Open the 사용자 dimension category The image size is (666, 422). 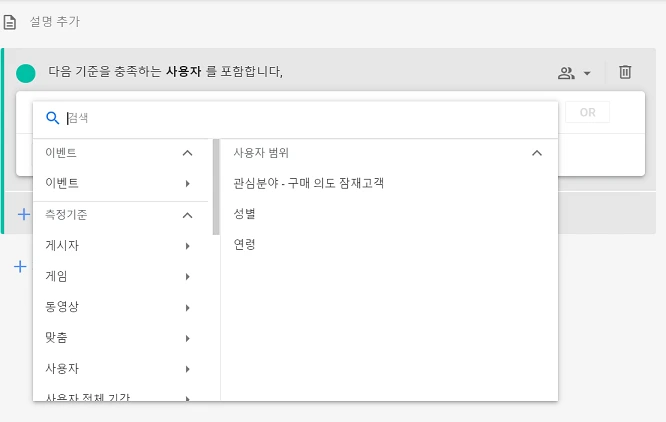121,369
